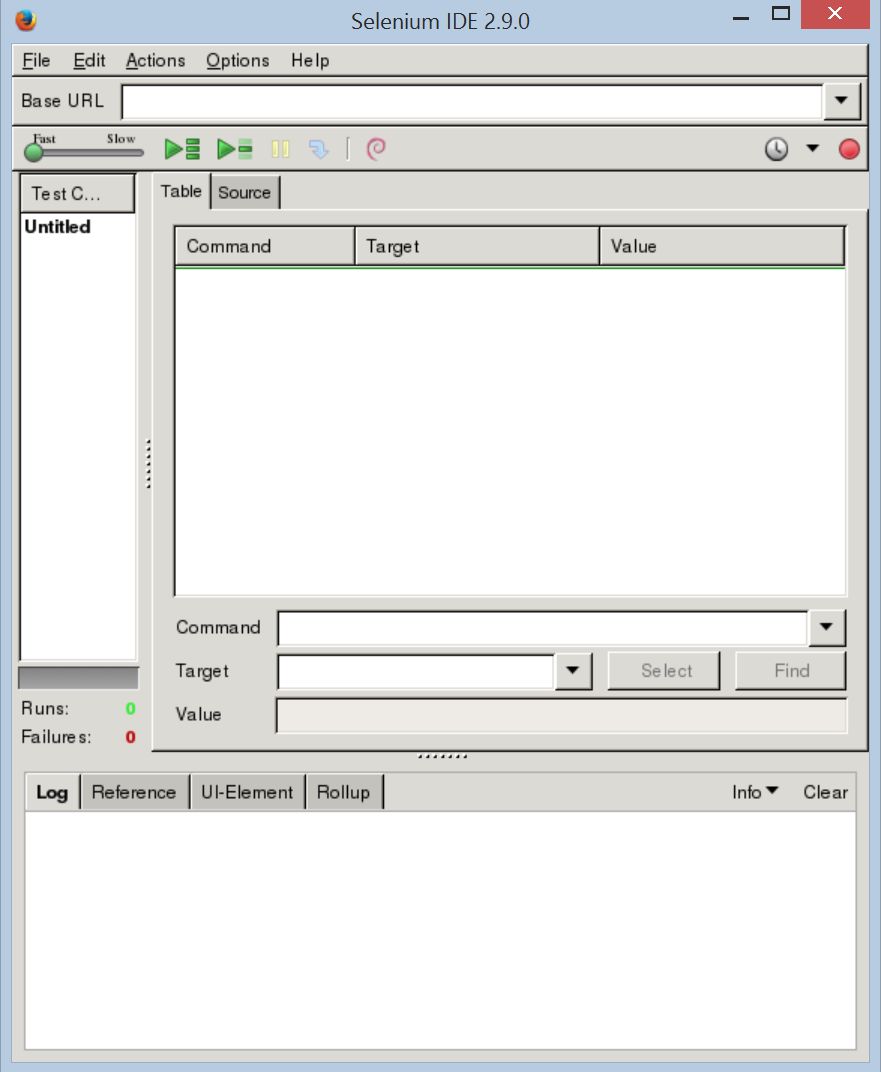The width and height of the screenshot is (881, 1072).
Task: Expand the scheduler dropdown arrow
Action: click(812, 148)
